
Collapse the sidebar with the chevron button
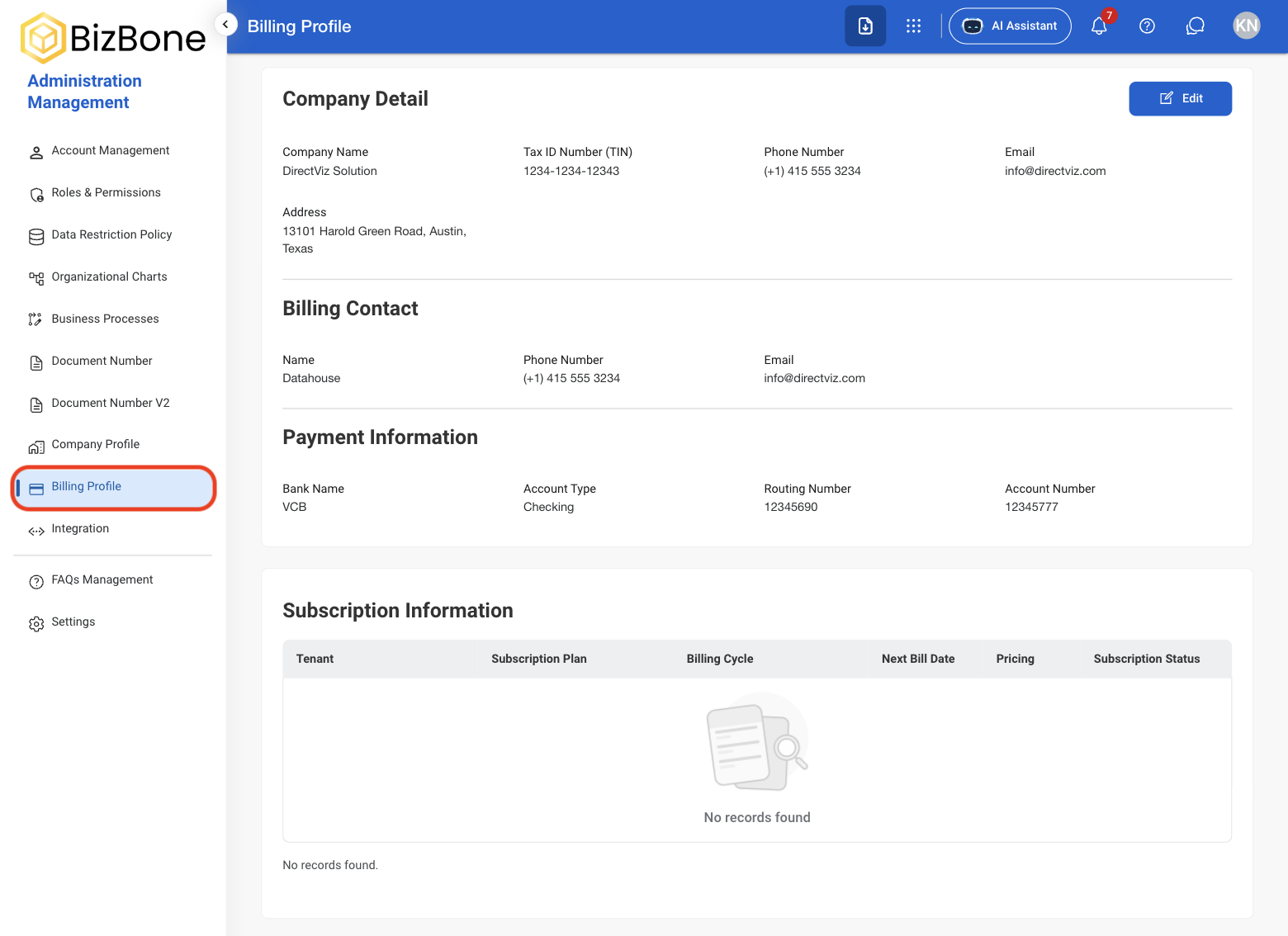(225, 25)
